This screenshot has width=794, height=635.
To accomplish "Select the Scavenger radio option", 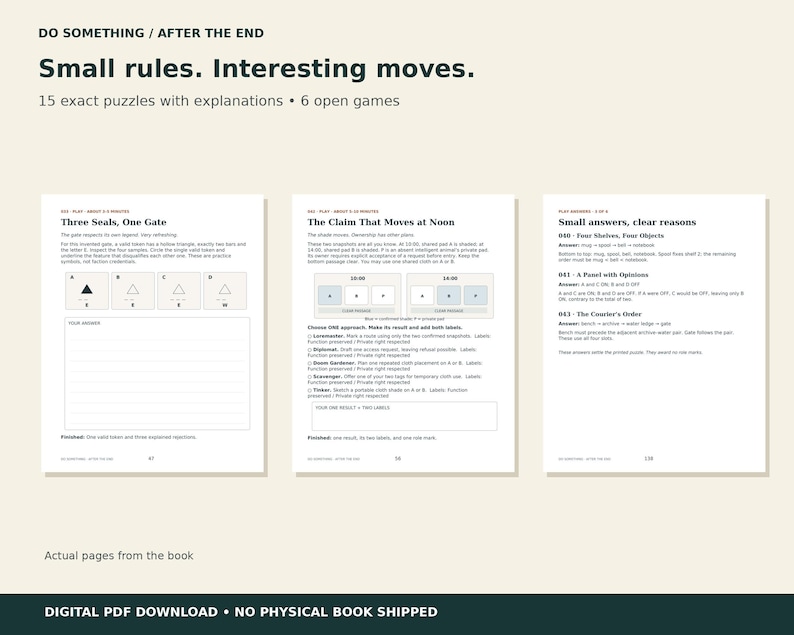I will click(x=310, y=377).
